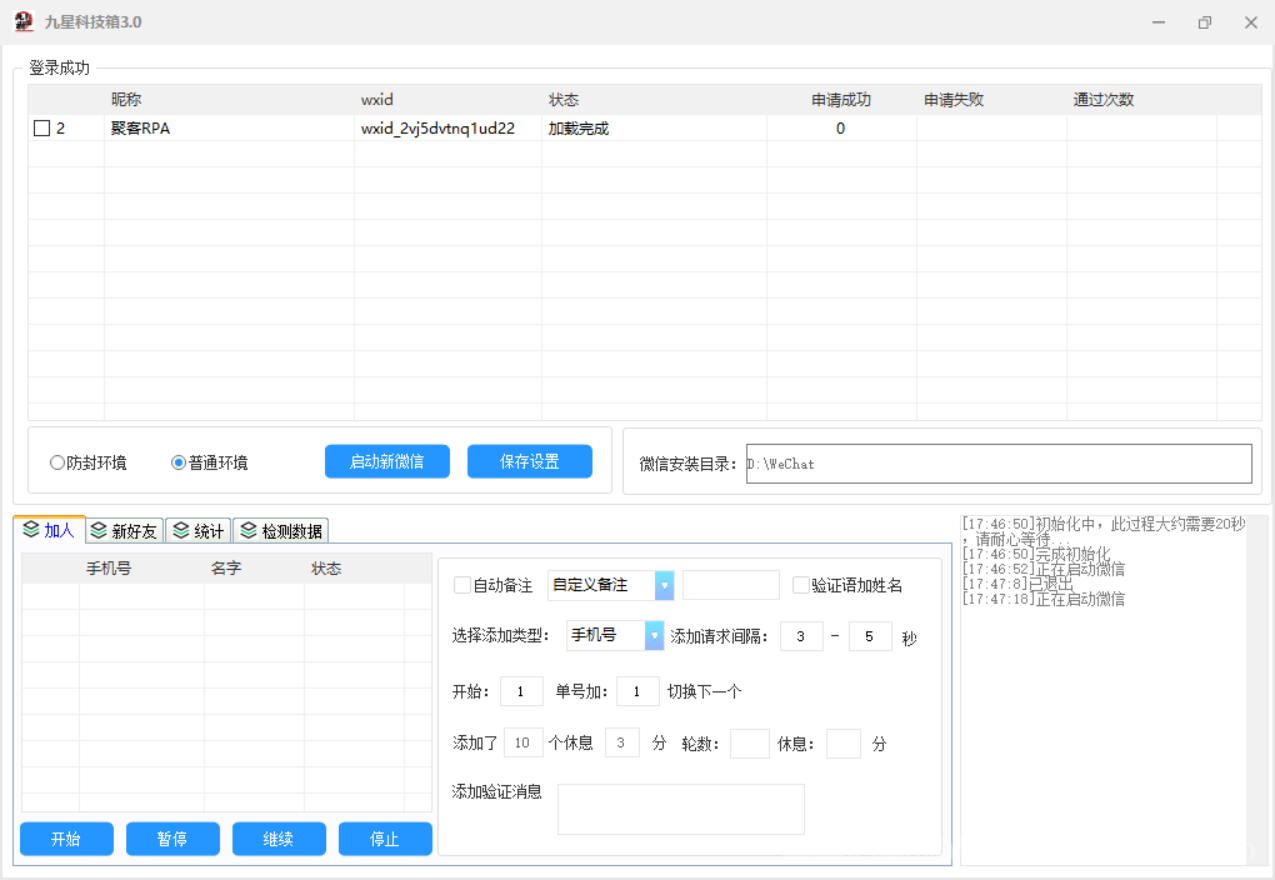The width and height of the screenshot is (1275, 880).
Task: Click the layers icon on the 加人 tab
Action: pyautogui.click(x=31, y=530)
